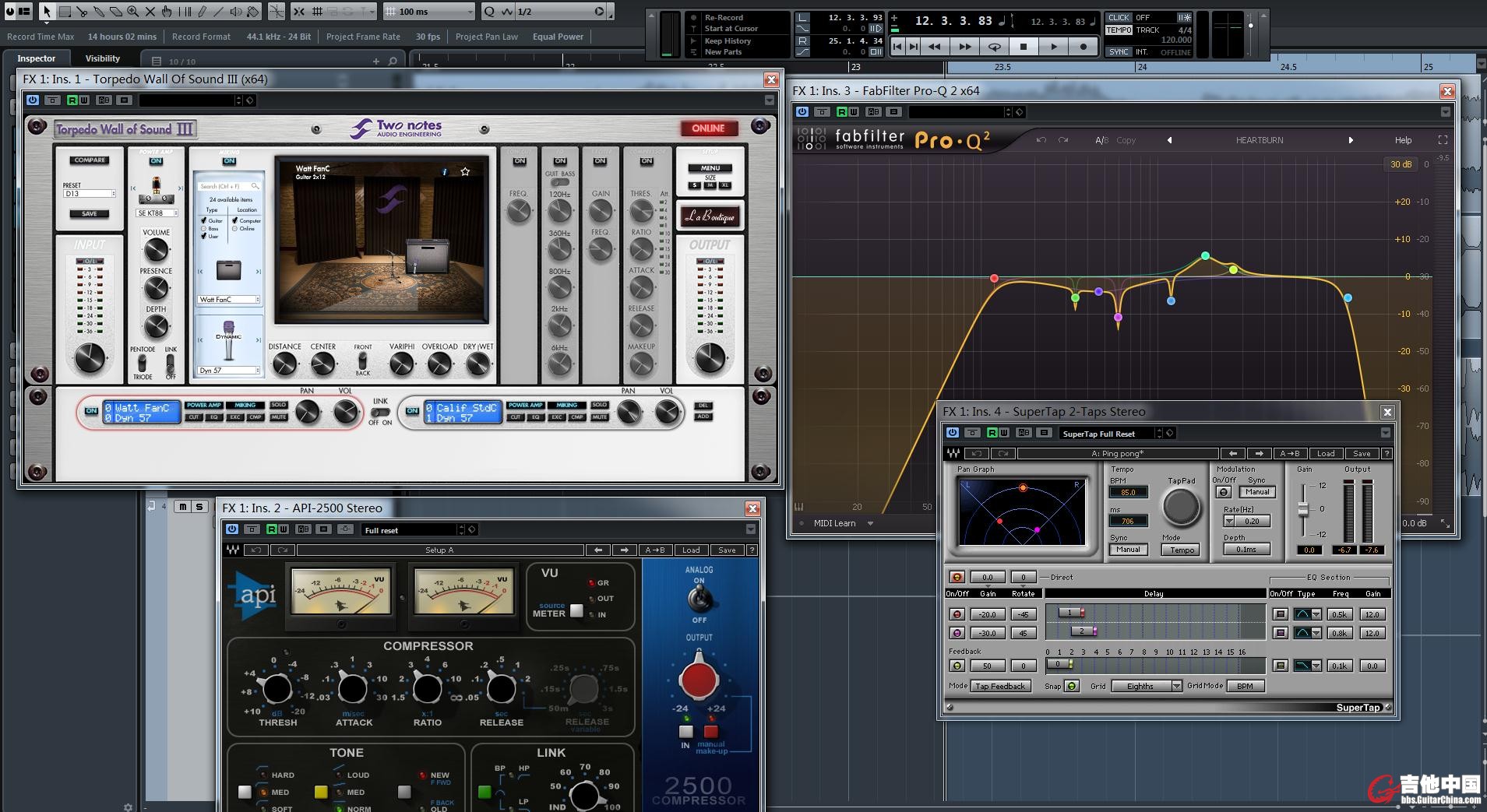The height and width of the screenshot is (812, 1487).
Task: Toggle SYNC button in transport
Action: (1119, 51)
